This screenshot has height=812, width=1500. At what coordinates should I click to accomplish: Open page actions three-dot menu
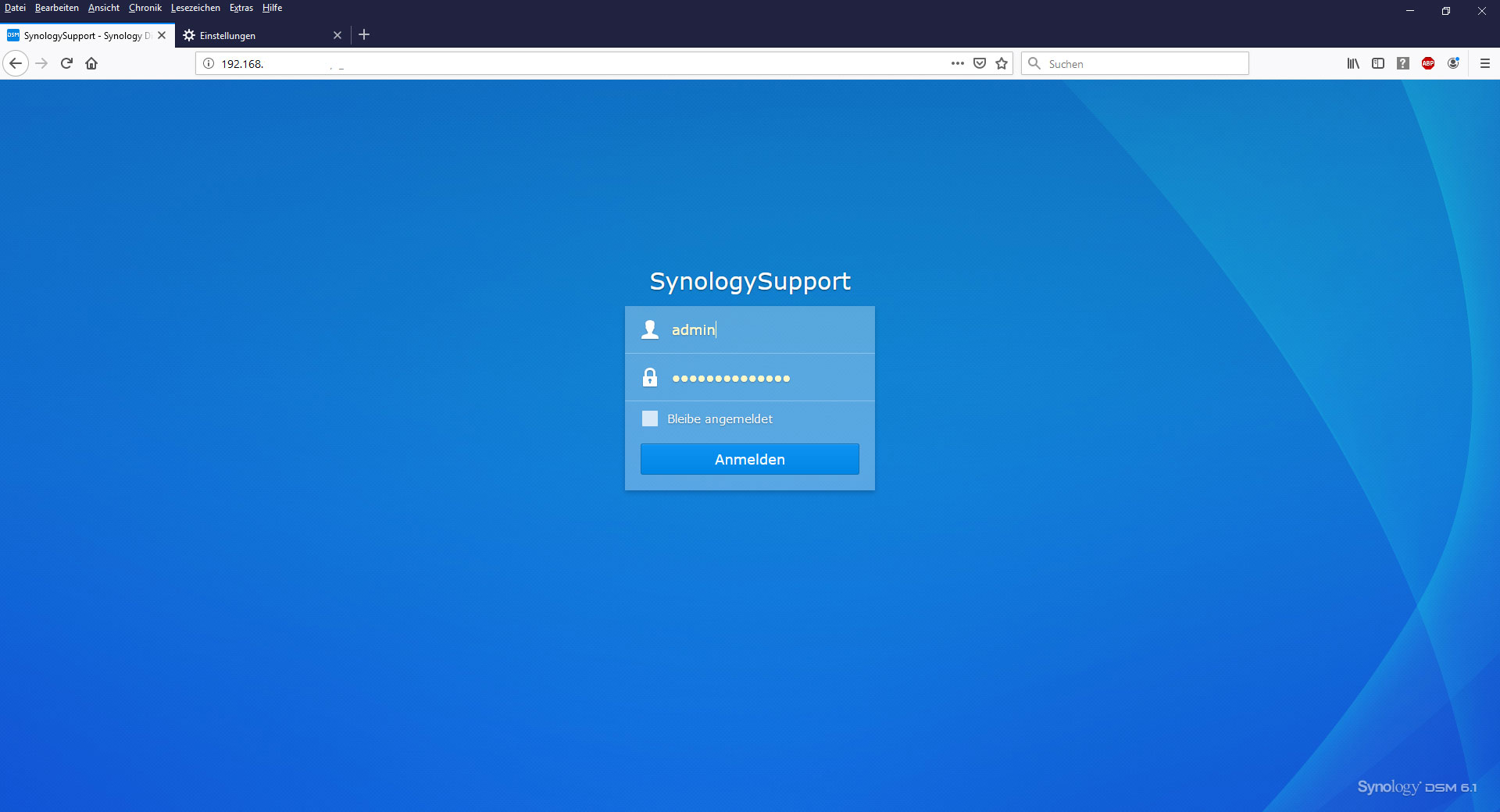pos(958,63)
